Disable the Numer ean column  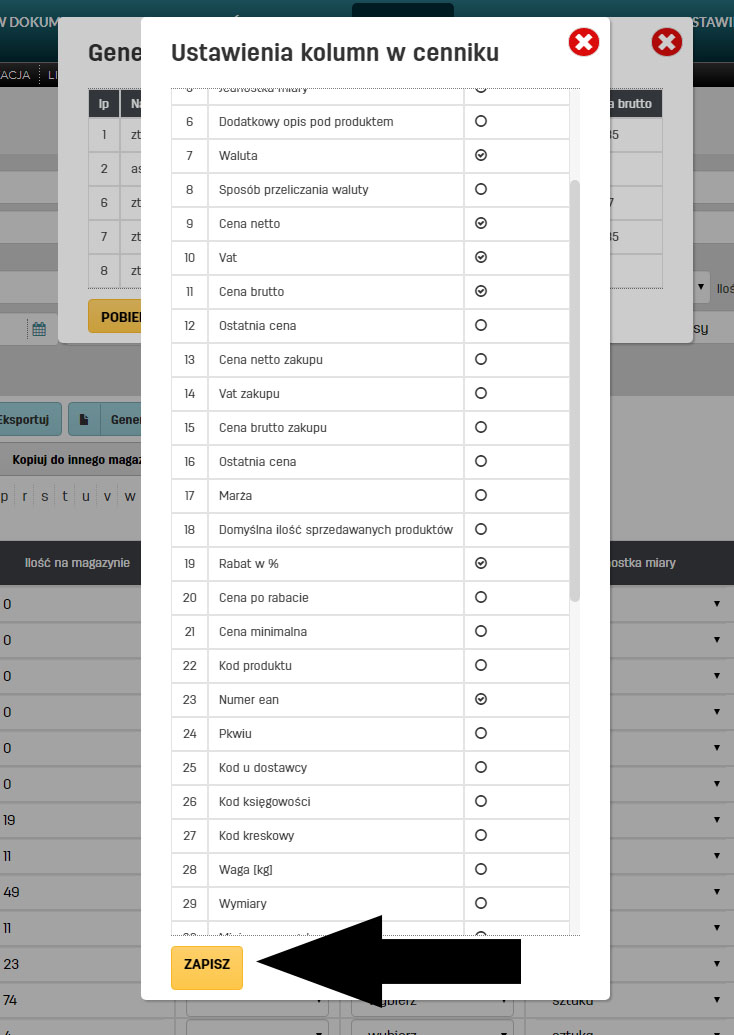(x=481, y=700)
